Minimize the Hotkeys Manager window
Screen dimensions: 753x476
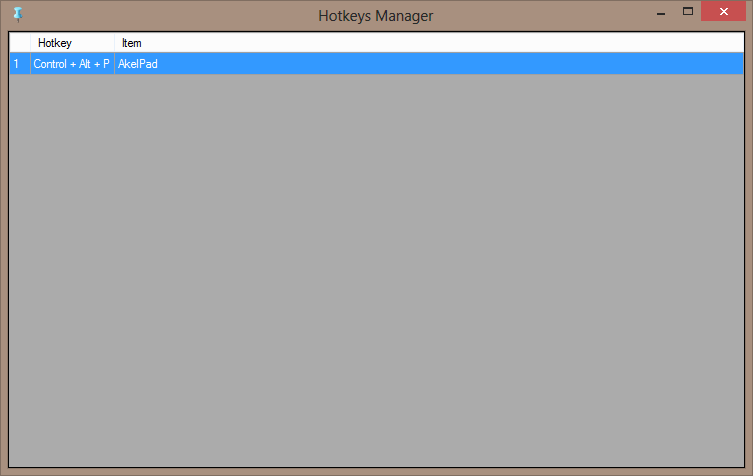tap(661, 12)
